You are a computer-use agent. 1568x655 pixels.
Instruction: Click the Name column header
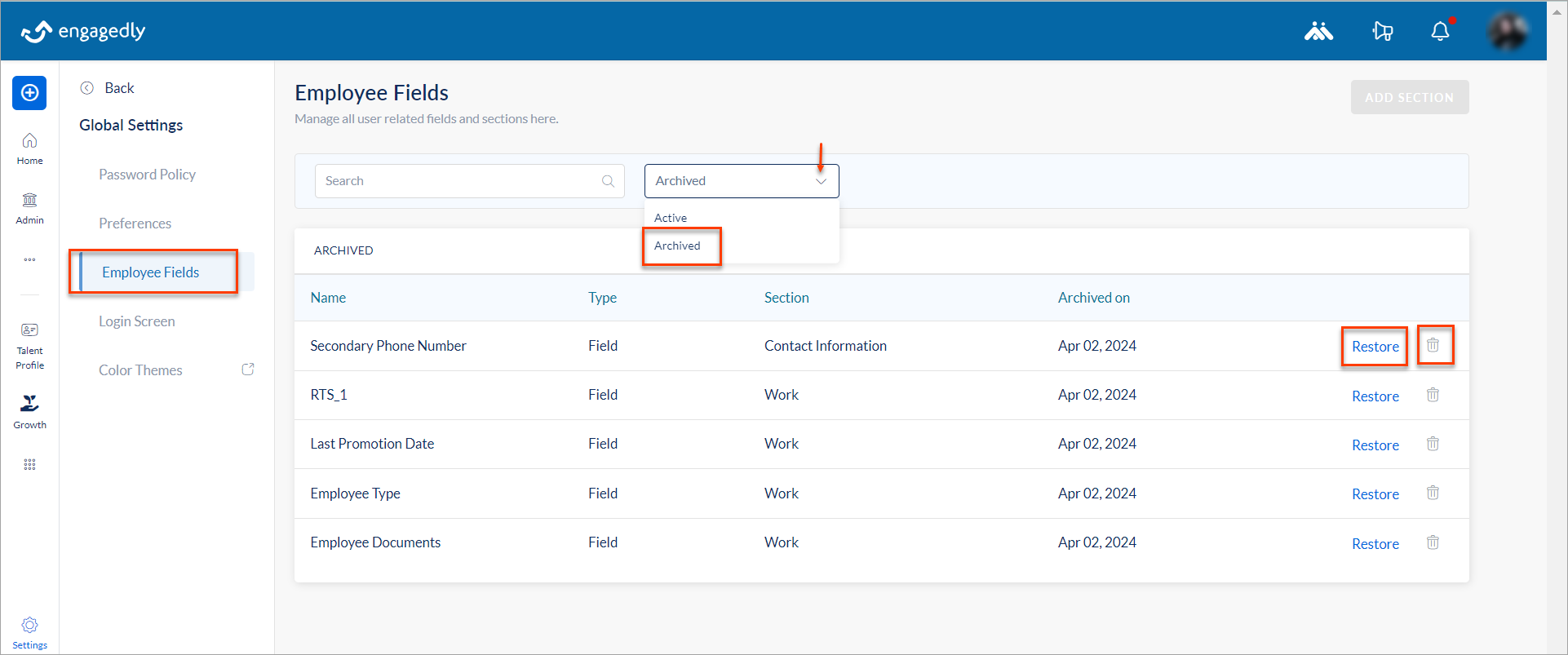click(x=328, y=298)
